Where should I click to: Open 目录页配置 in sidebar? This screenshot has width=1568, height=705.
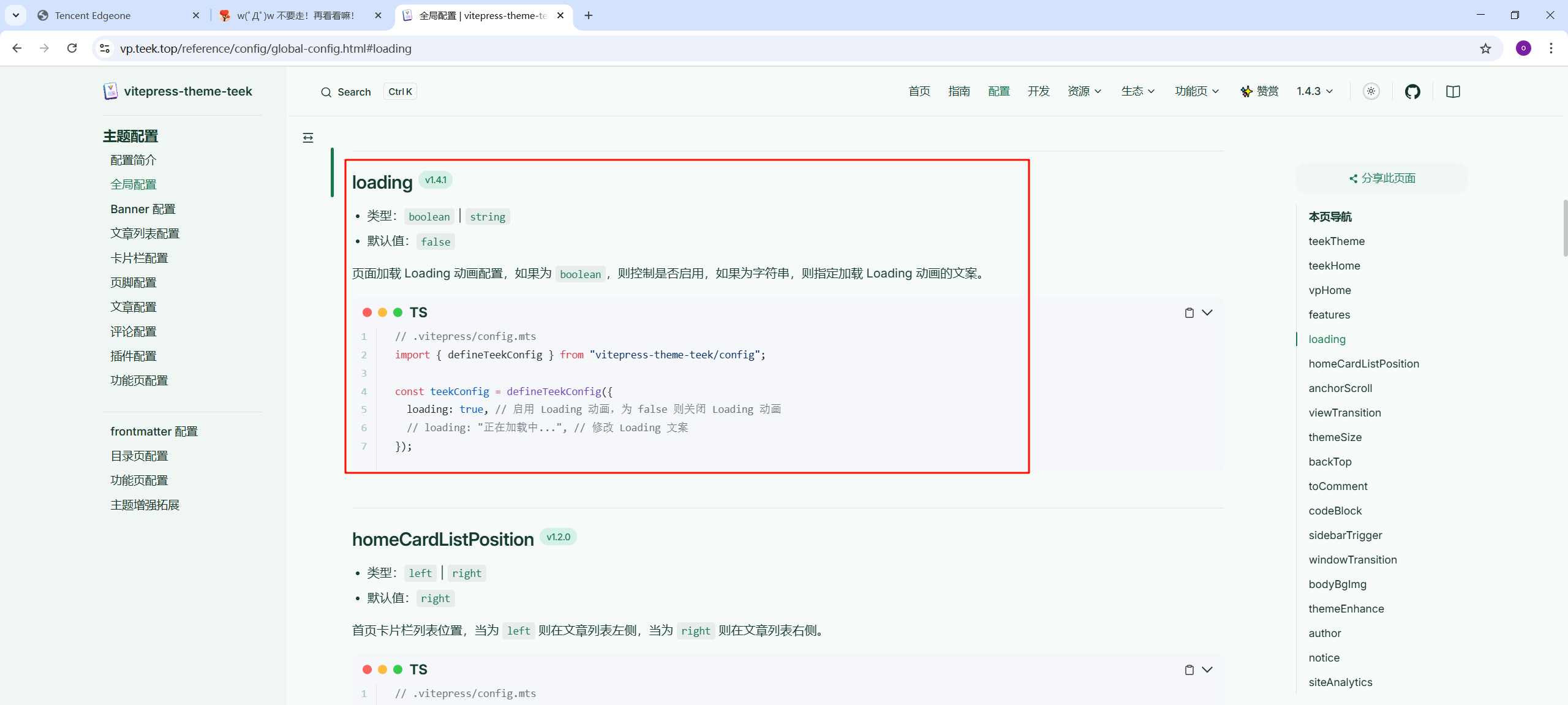[x=139, y=456]
